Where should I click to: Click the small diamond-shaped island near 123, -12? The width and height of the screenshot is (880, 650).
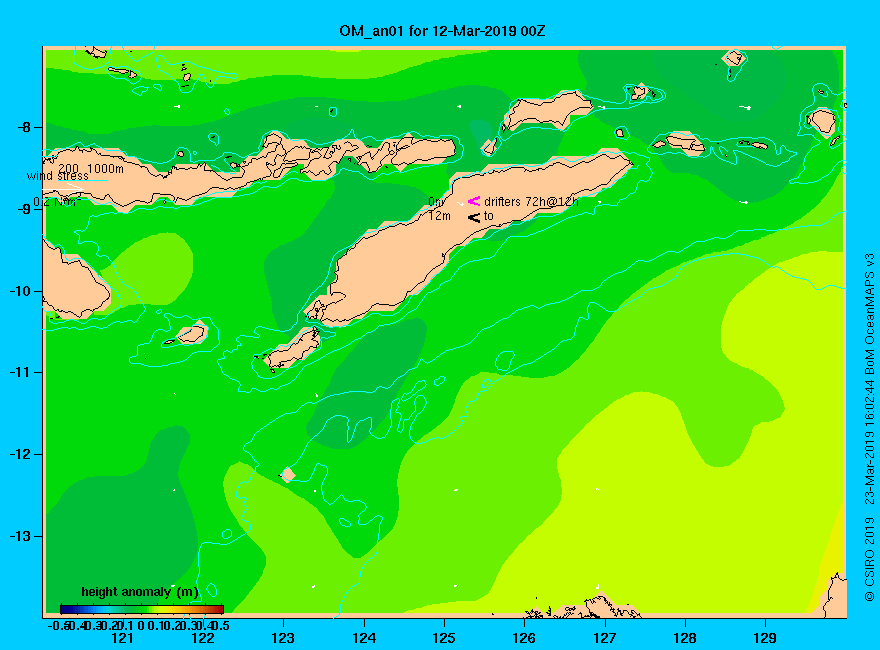pos(288,474)
